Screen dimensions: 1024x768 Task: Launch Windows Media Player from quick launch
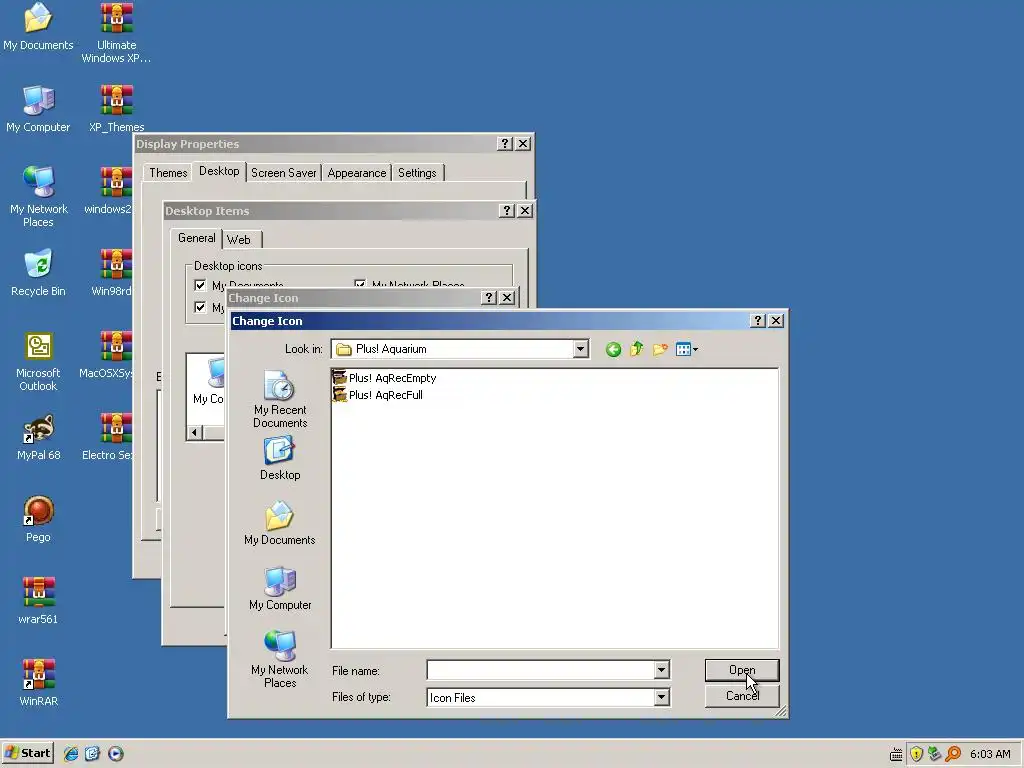click(x=116, y=754)
